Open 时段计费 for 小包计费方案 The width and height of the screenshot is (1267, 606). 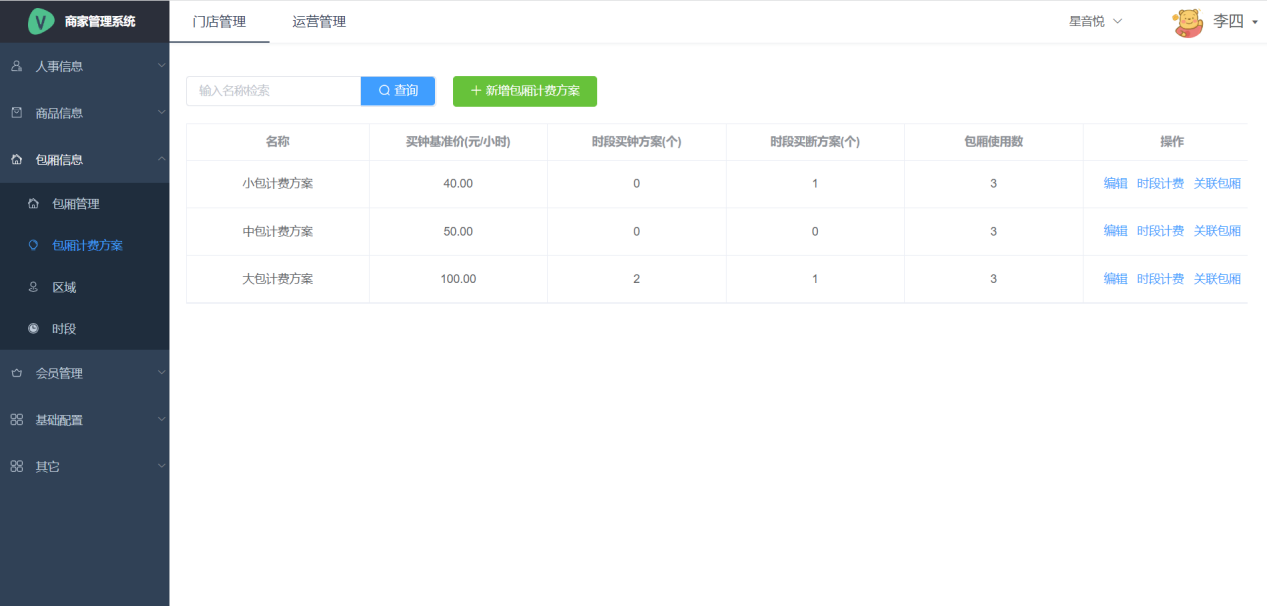point(1160,184)
